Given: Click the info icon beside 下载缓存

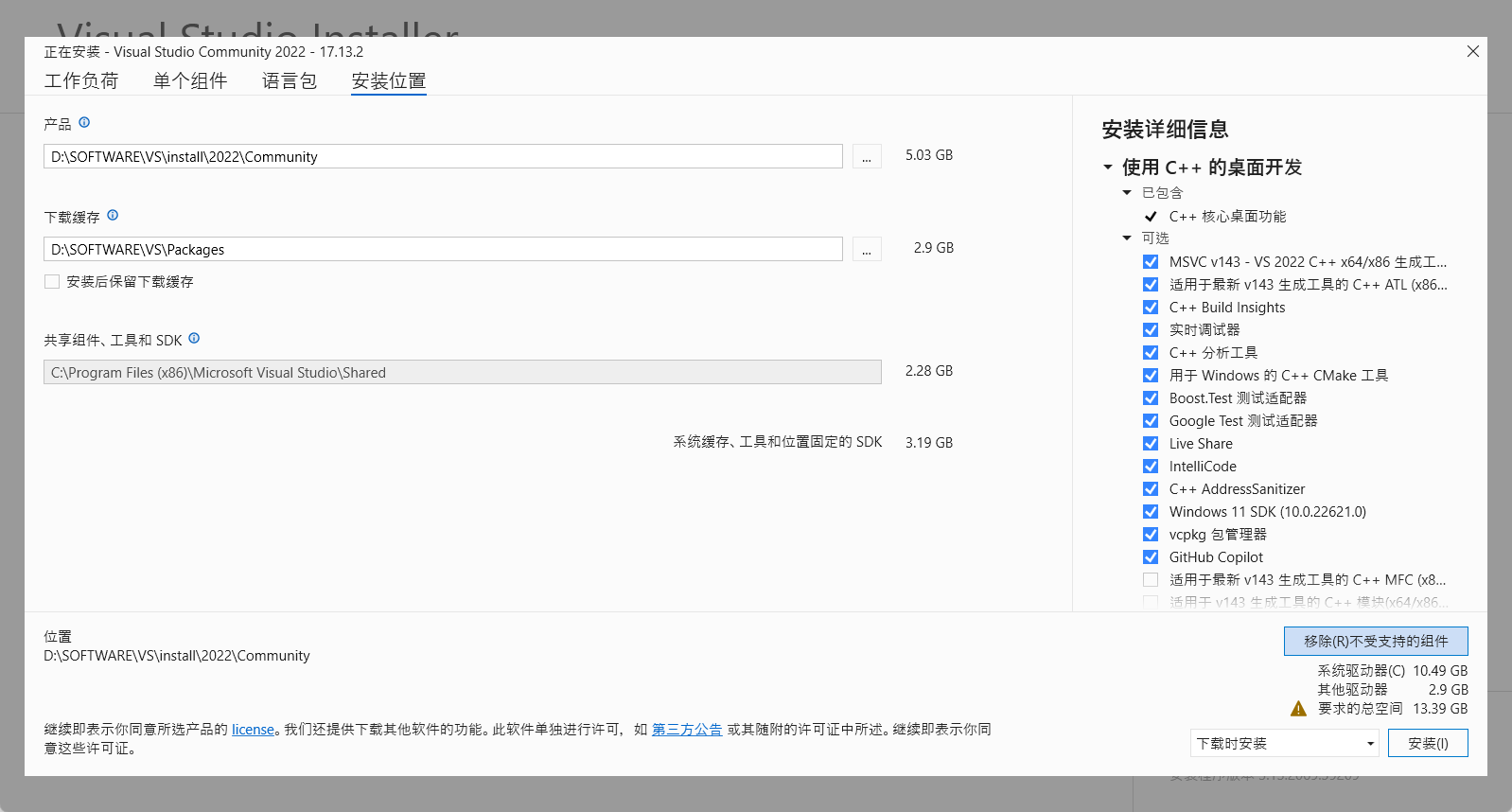Looking at the screenshot, I should click(x=113, y=215).
